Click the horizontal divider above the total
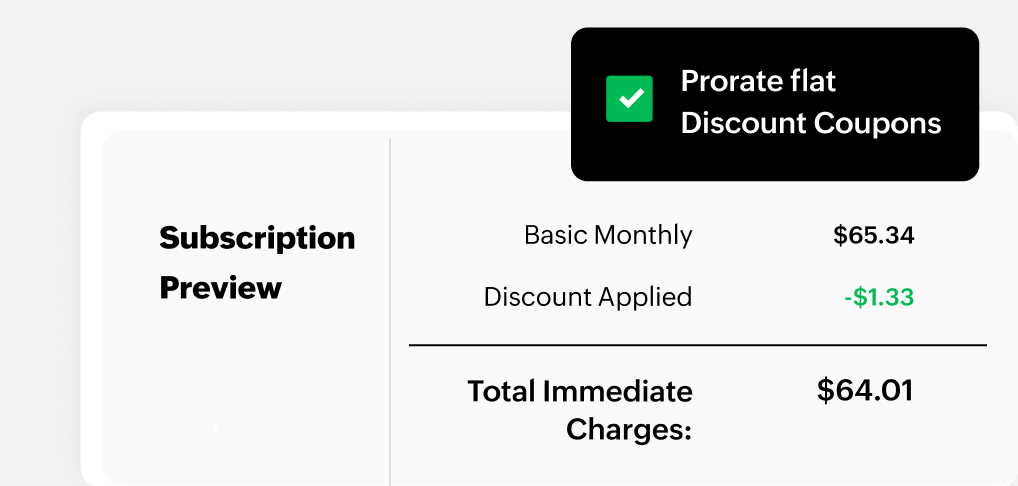 click(697, 346)
